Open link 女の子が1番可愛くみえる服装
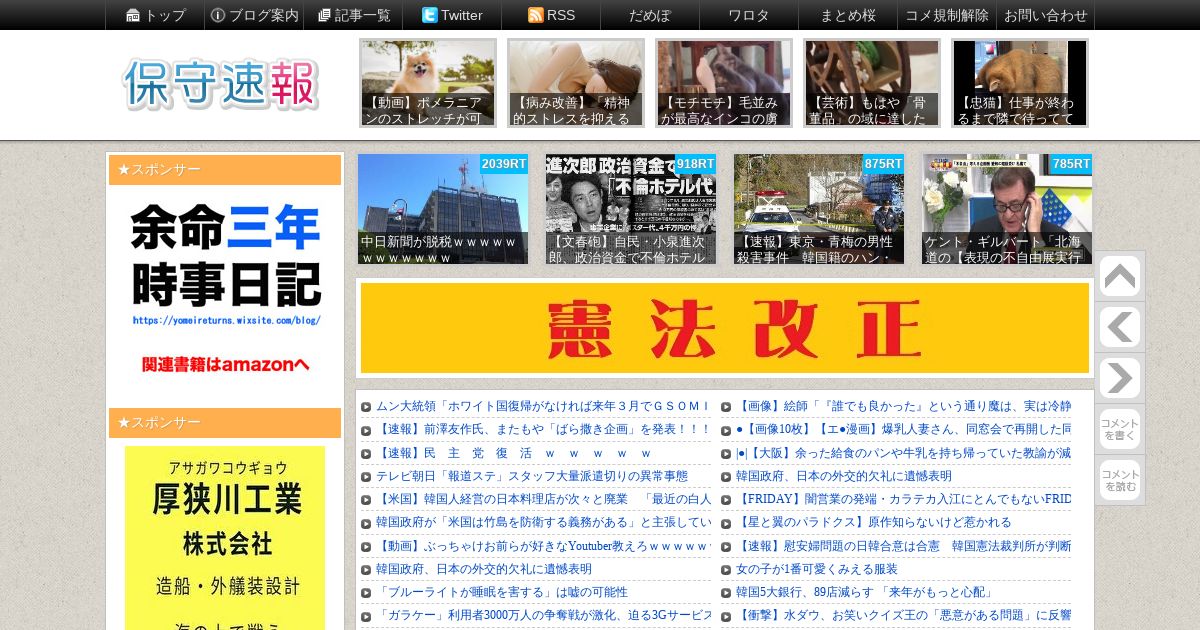1200x630 pixels. [x=817, y=569]
